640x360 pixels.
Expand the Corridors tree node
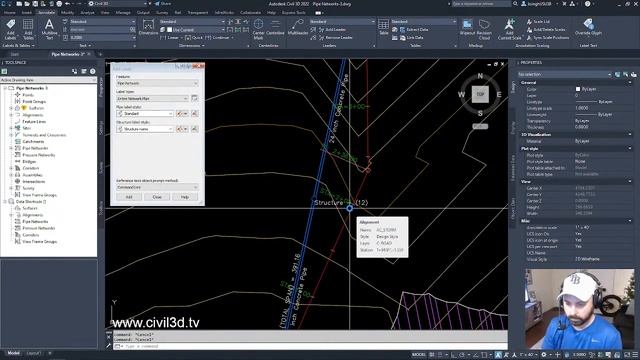[11, 168]
